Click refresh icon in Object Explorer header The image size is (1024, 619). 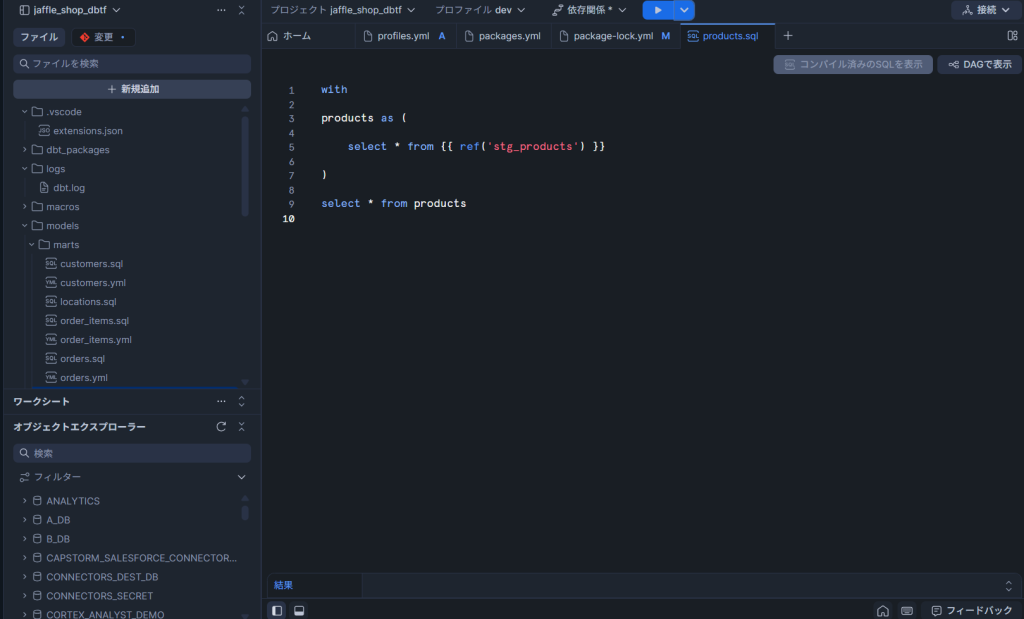221,427
